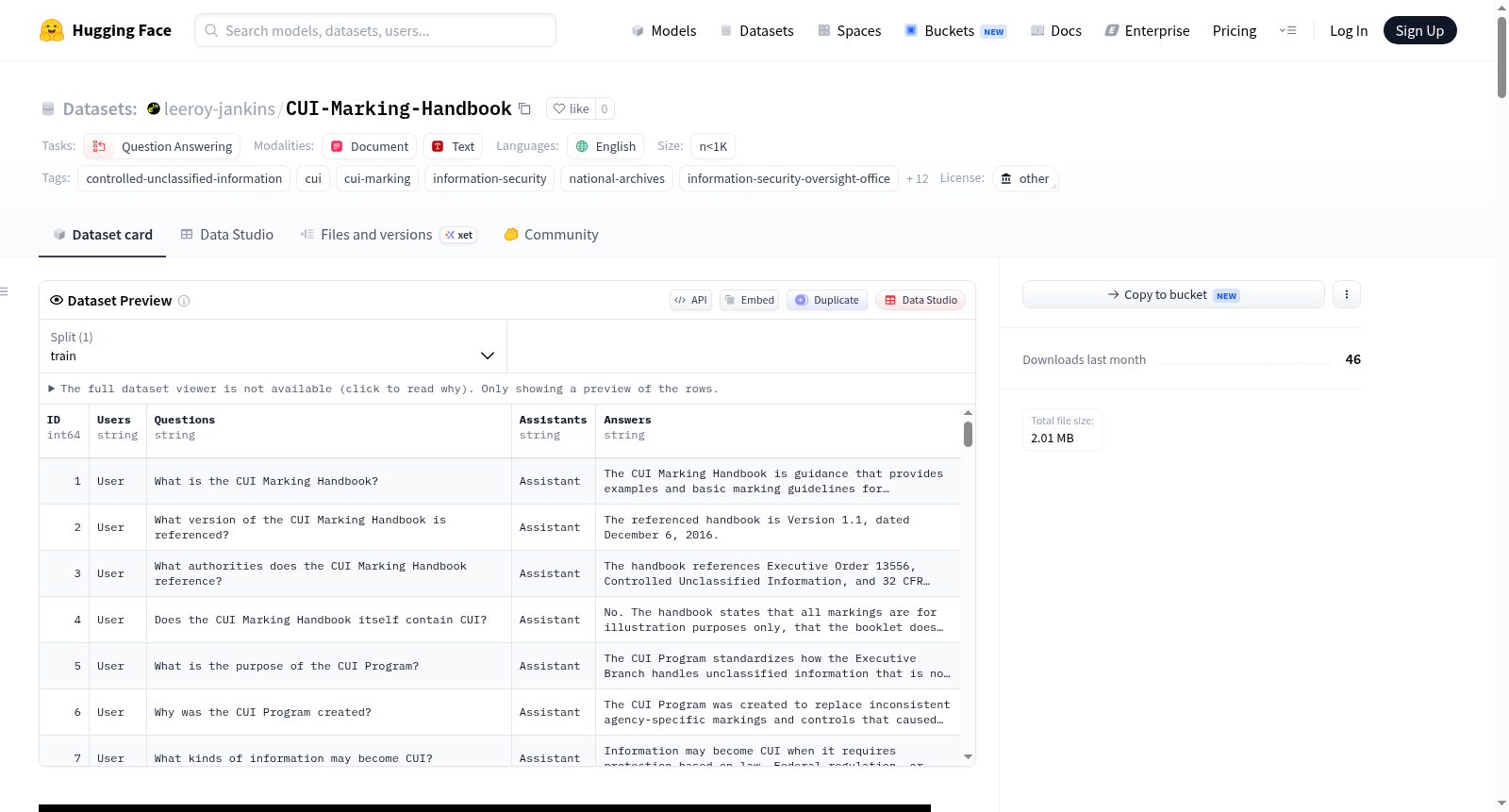Screen dimensions: 1509x812
Task: Open the Docs page
Action: click(x=1056, y=30)
